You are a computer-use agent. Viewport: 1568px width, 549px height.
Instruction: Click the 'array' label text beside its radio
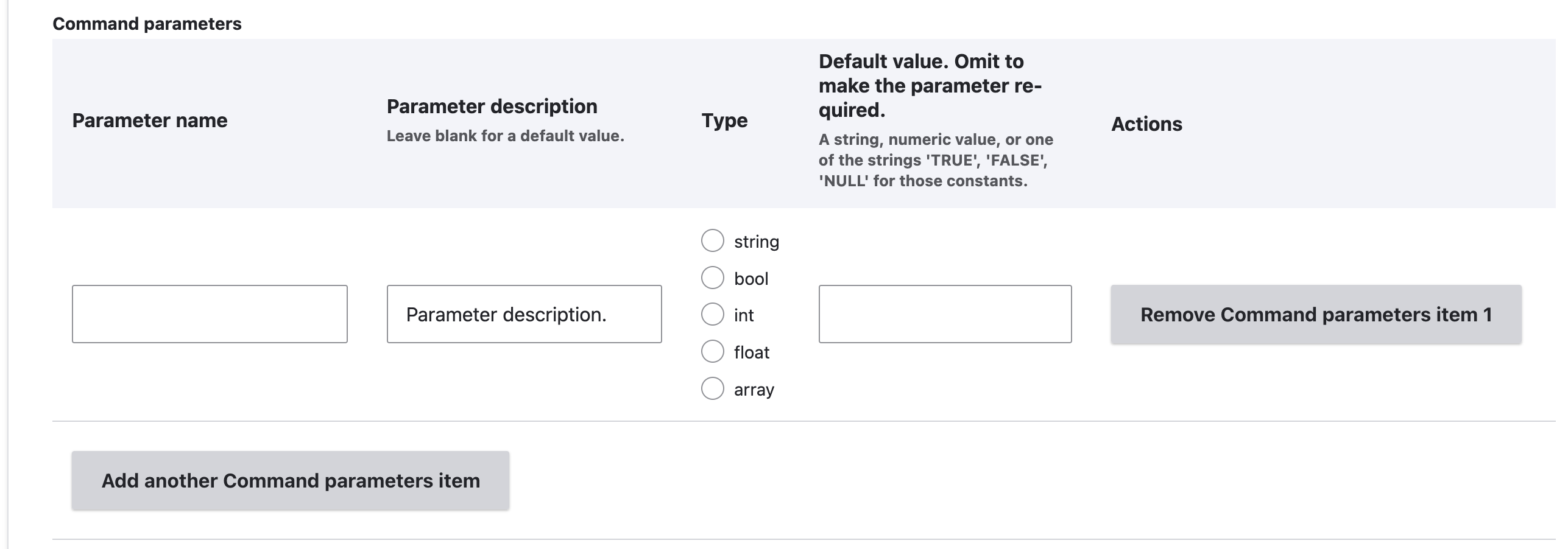pyautogui.click(x=754, y=390)
